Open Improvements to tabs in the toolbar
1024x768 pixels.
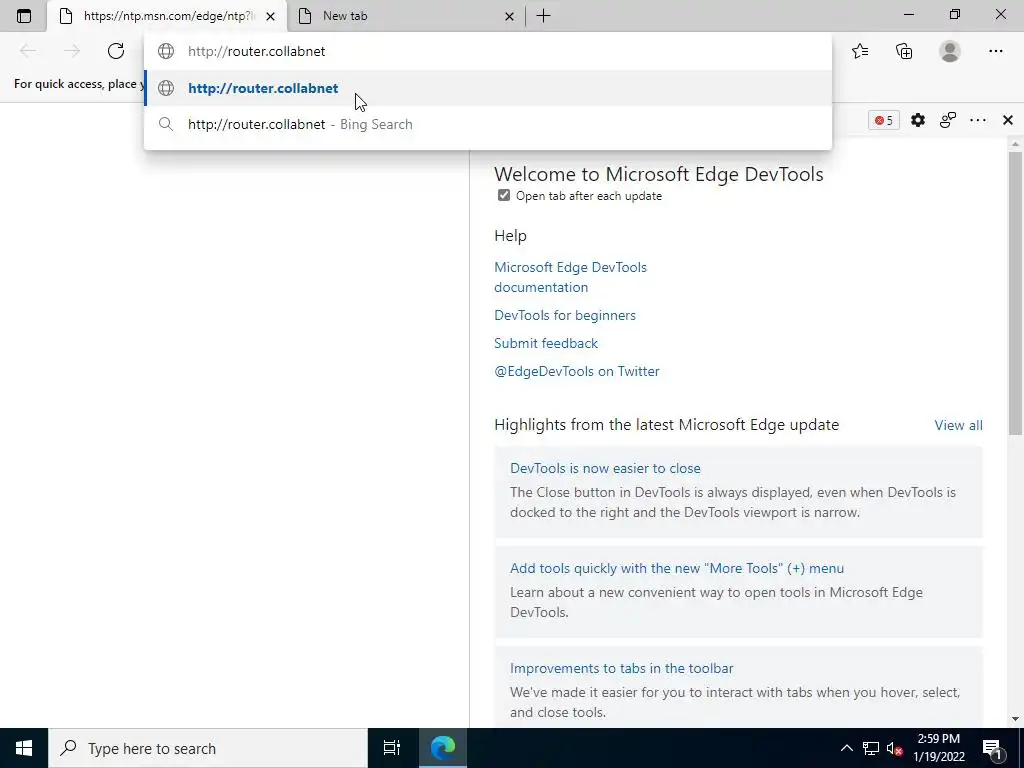(621, 668)
